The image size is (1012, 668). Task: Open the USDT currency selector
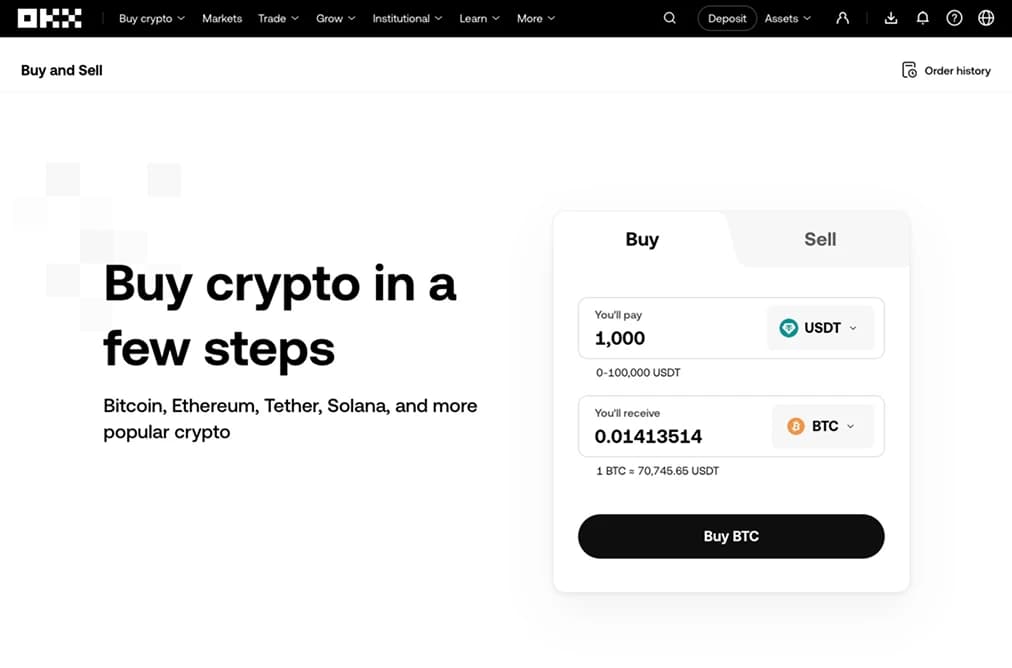click(820, 328)
